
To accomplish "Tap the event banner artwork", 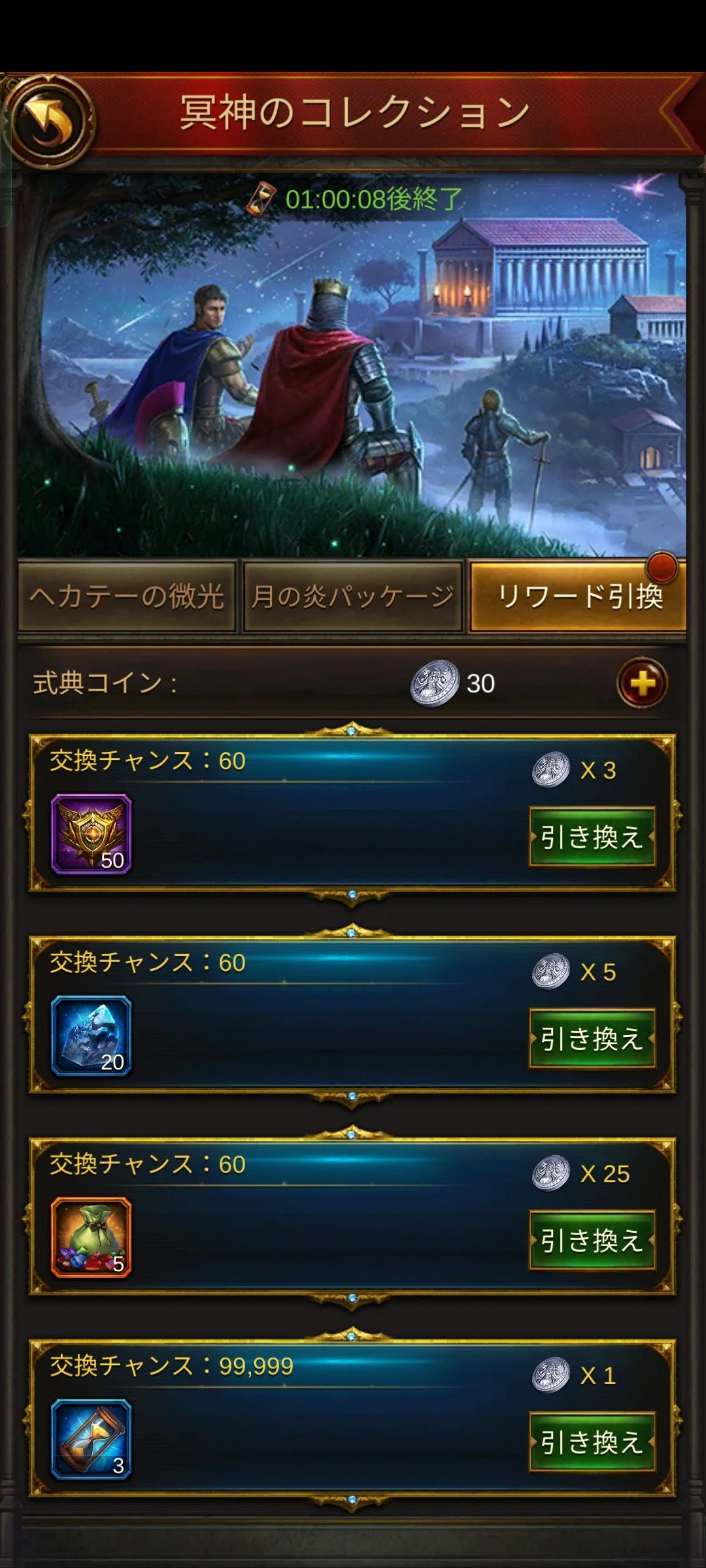I will 352,366.
